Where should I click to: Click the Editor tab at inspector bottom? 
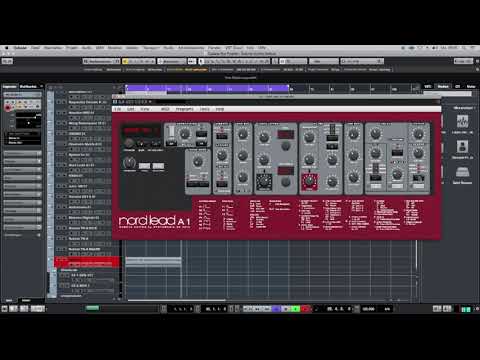pos(26,300)
